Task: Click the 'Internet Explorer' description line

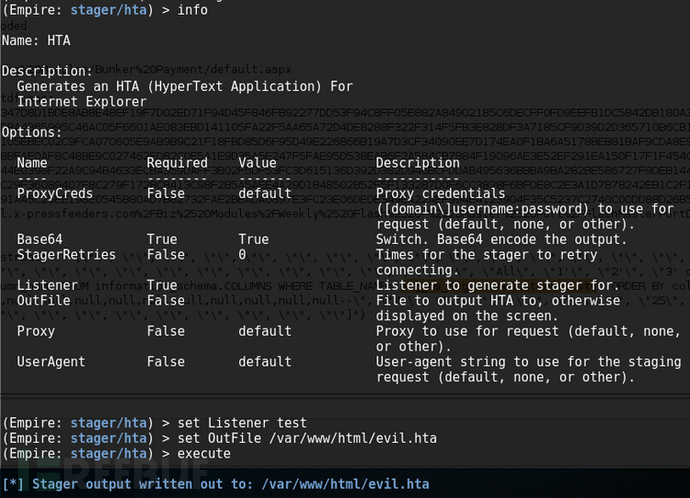Action: pos(82,101)
